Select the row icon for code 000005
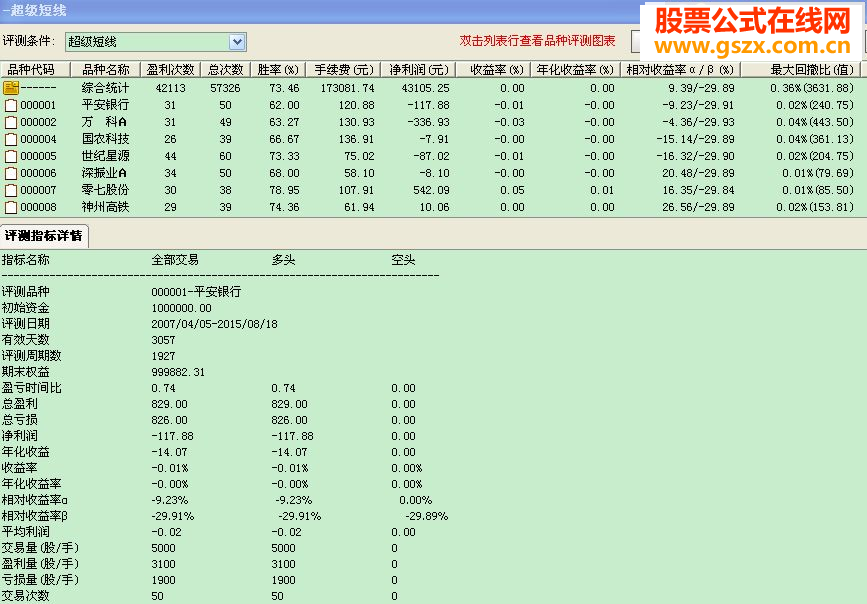Image resolution: width=867 pixels, height=604 pixels. click(11, 157)
